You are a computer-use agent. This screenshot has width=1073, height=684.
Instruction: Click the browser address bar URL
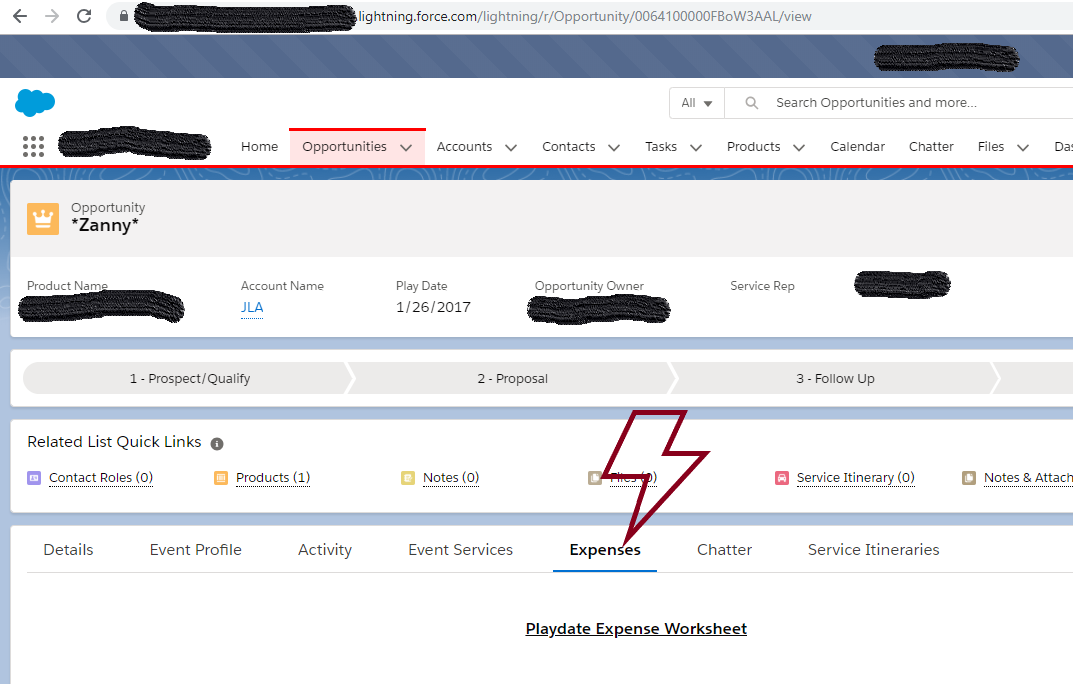(x=585, y=16)
